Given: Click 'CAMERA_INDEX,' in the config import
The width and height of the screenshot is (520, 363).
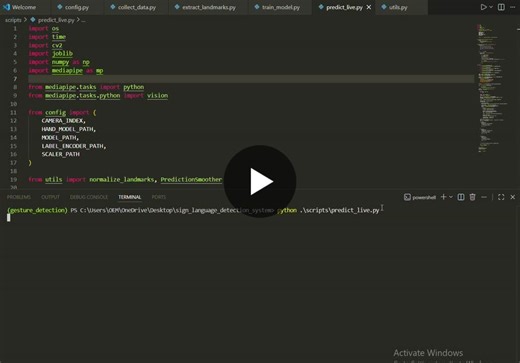Looking at the screenshot, I should click(63, 121).
